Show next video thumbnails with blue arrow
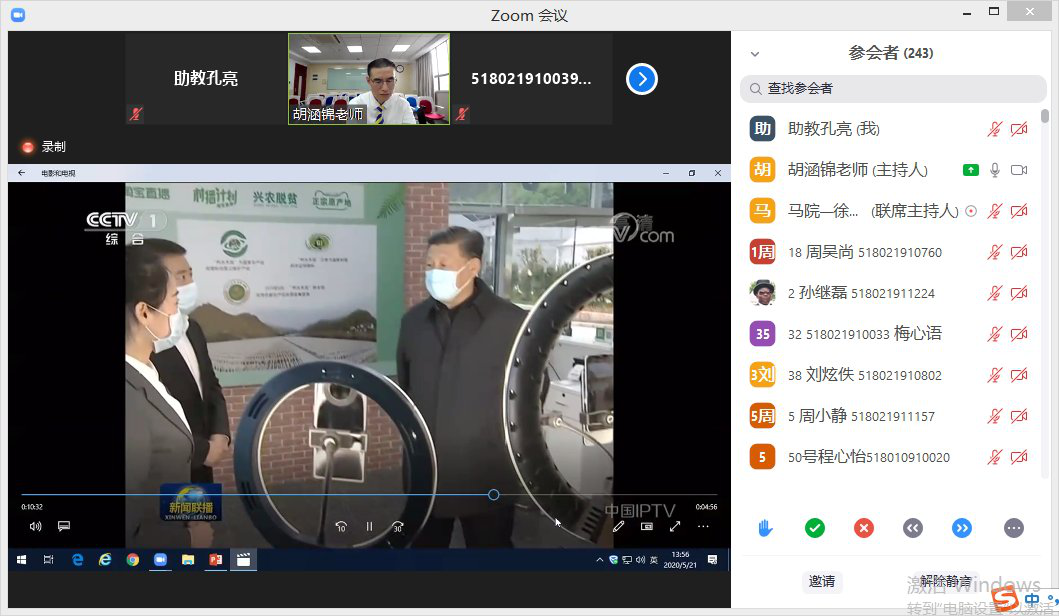 coord(642,79)
